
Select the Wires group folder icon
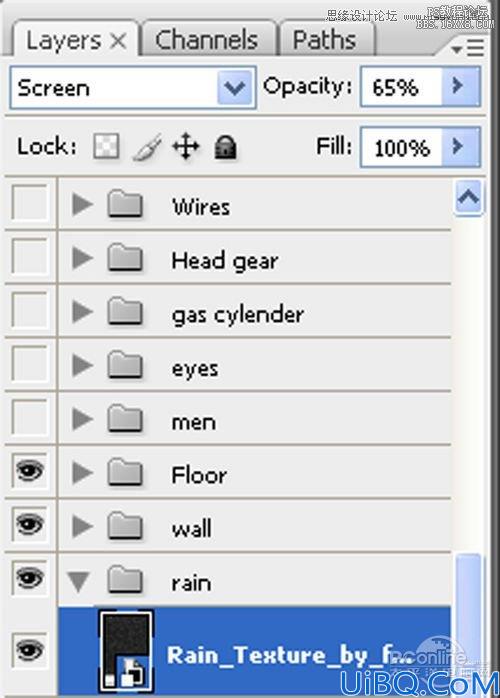[125, 204]
